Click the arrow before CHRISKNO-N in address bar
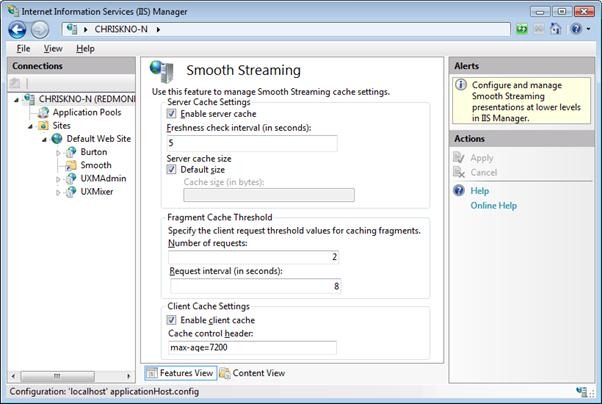Viewport: 602px width, 404px height. 85,30
